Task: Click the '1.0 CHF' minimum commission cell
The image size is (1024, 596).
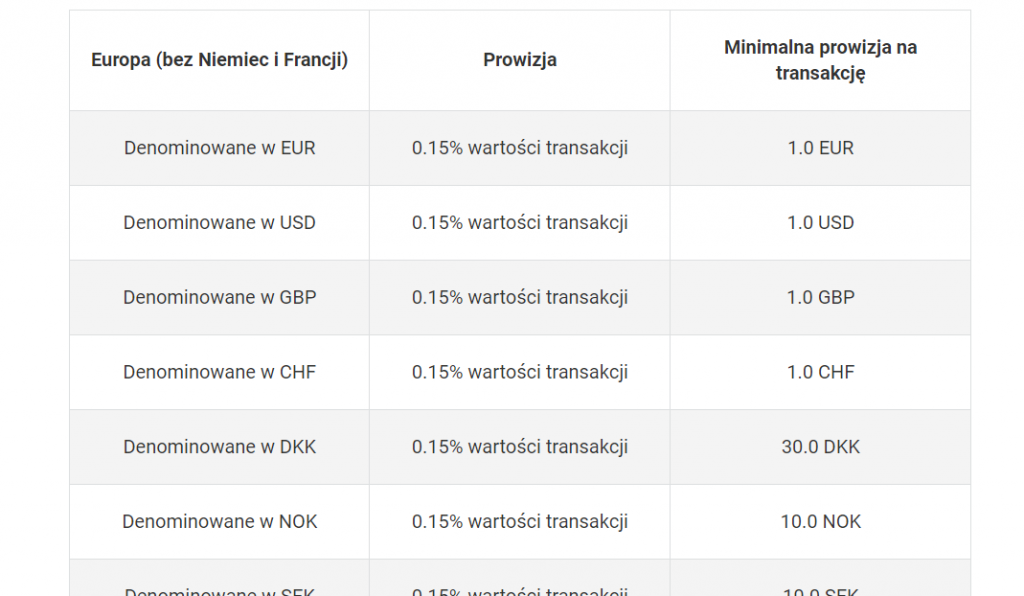Action: point(820,372)
